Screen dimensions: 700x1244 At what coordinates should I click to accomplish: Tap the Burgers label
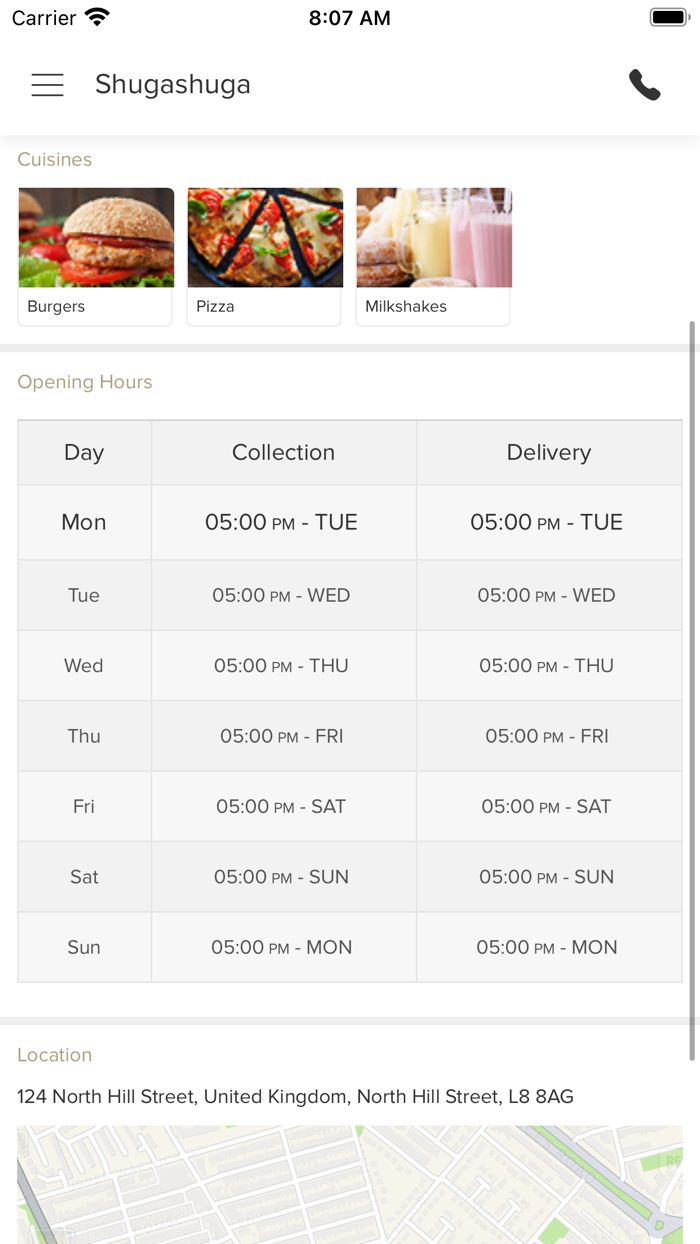(56, 307)
